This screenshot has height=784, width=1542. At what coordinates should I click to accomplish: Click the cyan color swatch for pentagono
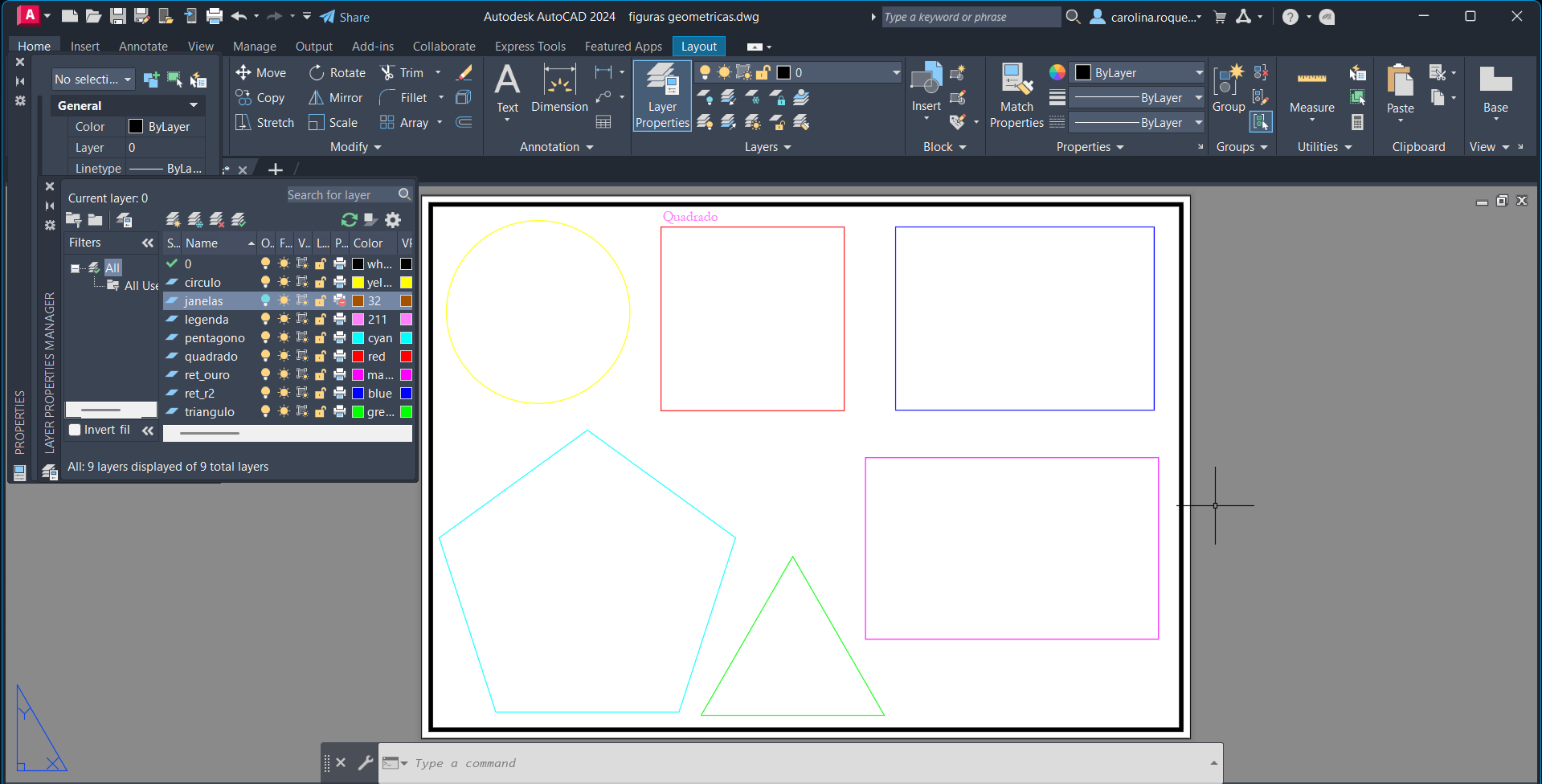point(358,338)
